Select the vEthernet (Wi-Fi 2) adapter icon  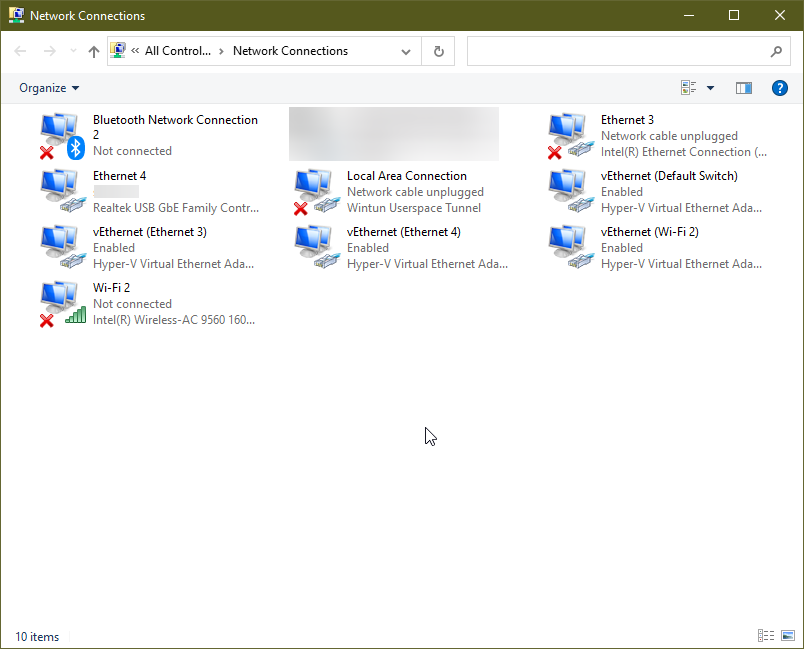pyautogui.click(x=570, y=248)
